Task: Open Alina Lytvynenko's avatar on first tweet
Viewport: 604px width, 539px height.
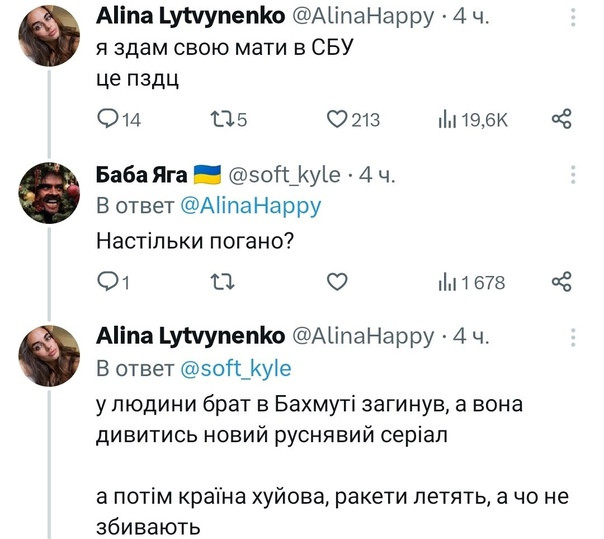Action: [49, 35]
